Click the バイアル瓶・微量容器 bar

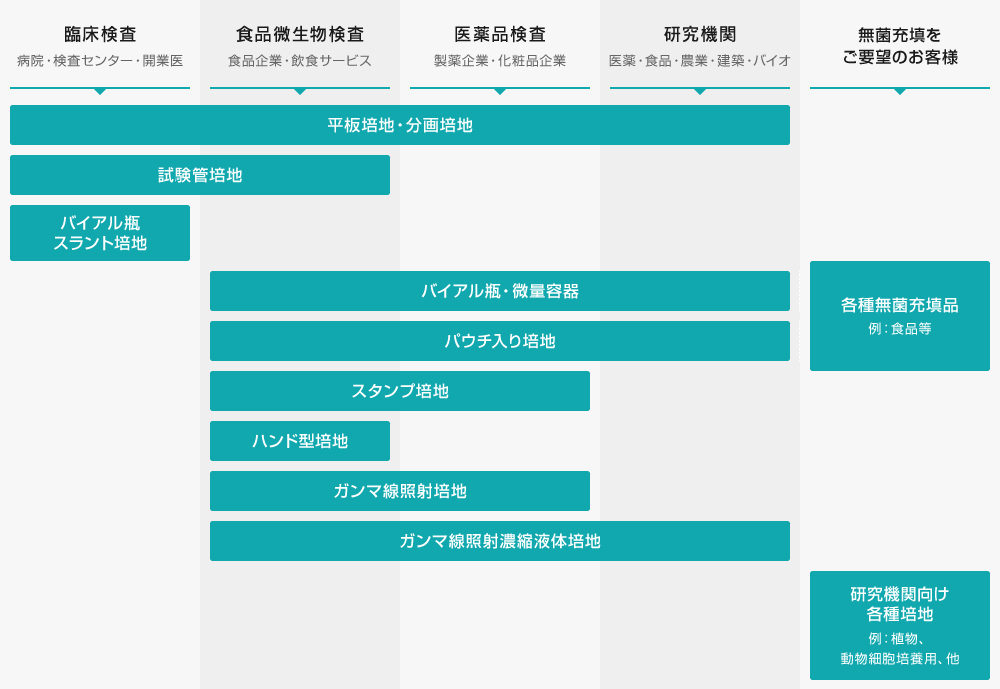pos(500,291)
